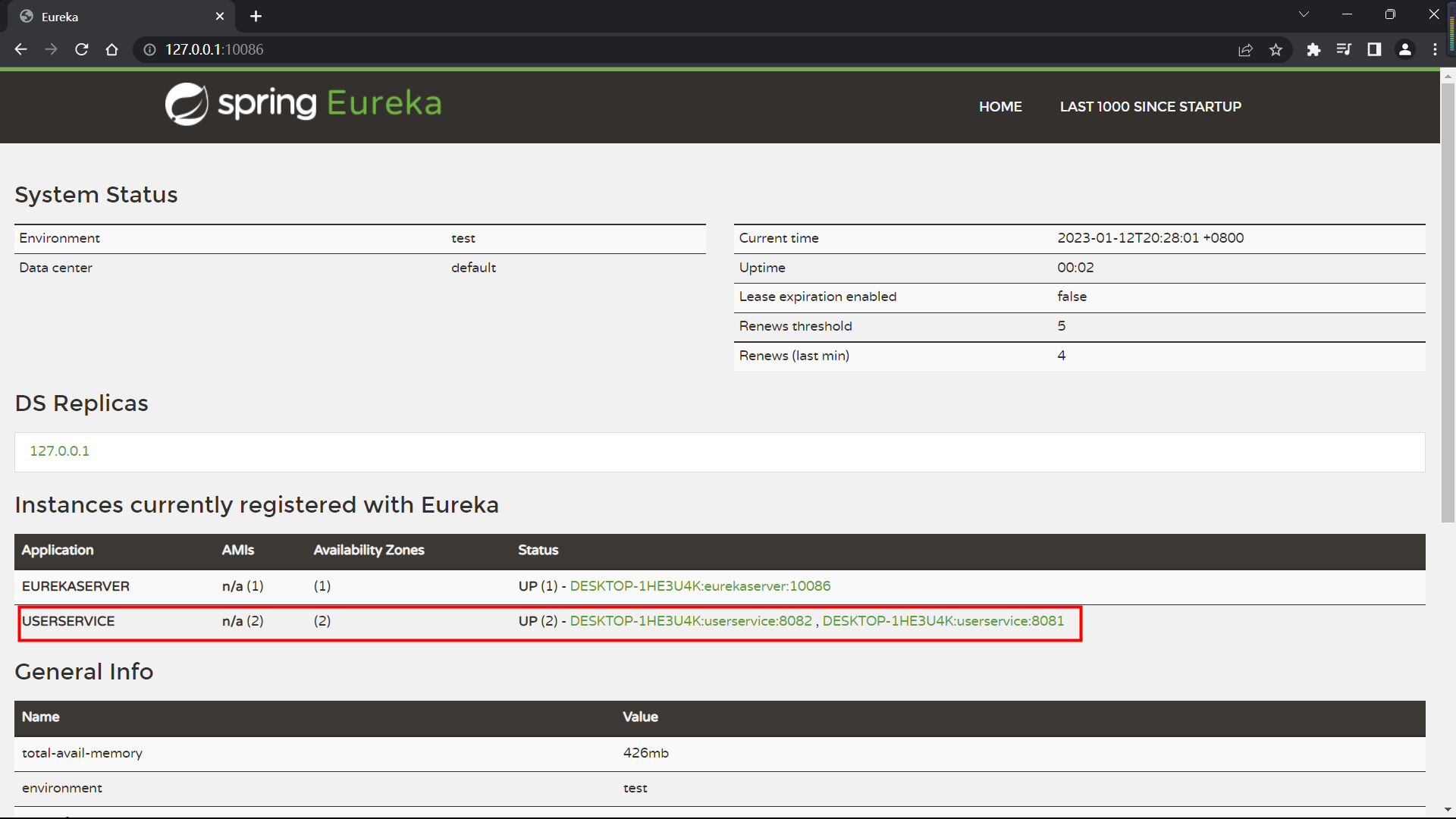
Task: Open the eurekaserver:10086 instance link
Action: tap(700, 586)
